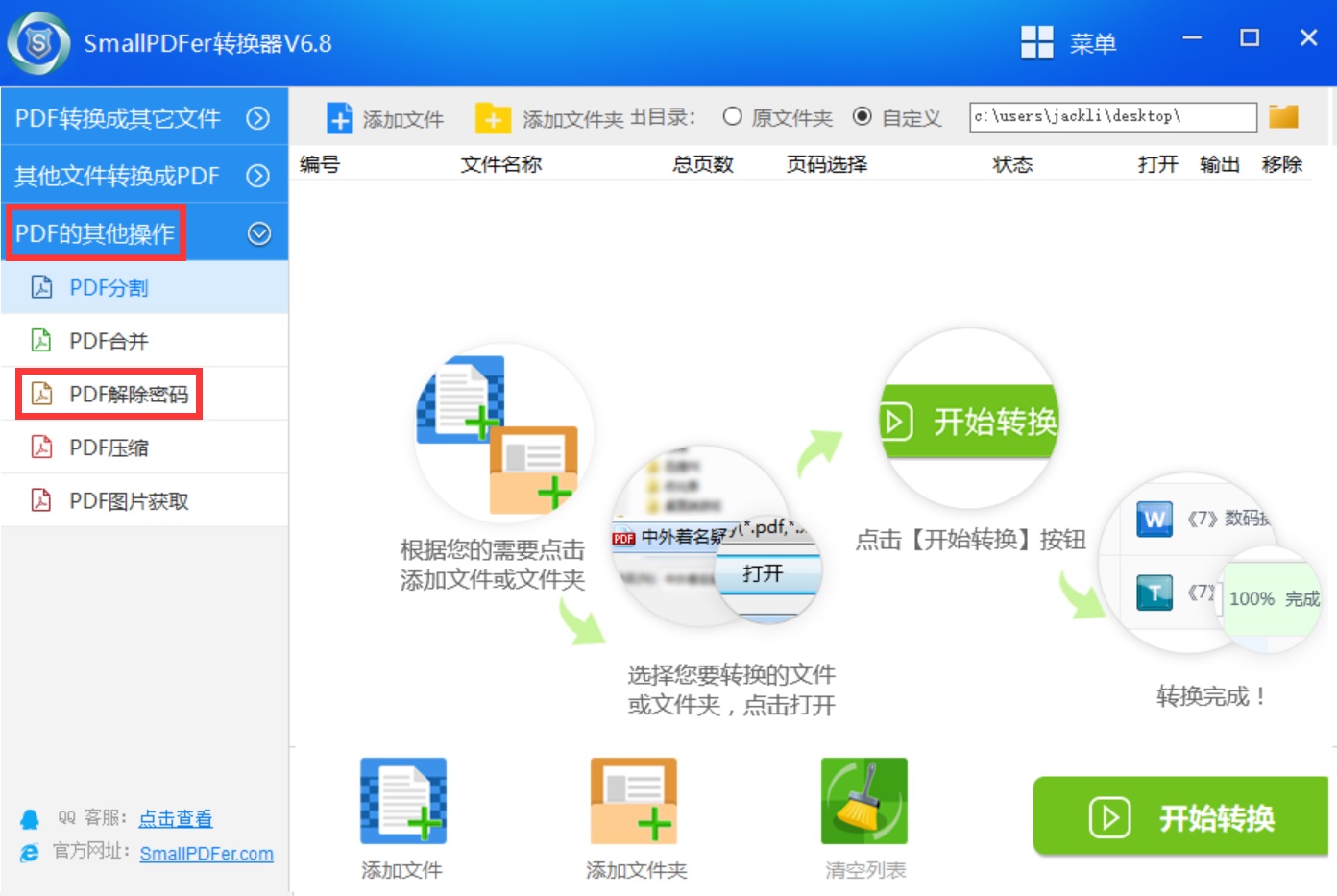This screenshot has width=1337, height=896.
Task: Click the 转换完成! guide text
Action: pyautogui.click(x=1210, y=695)
